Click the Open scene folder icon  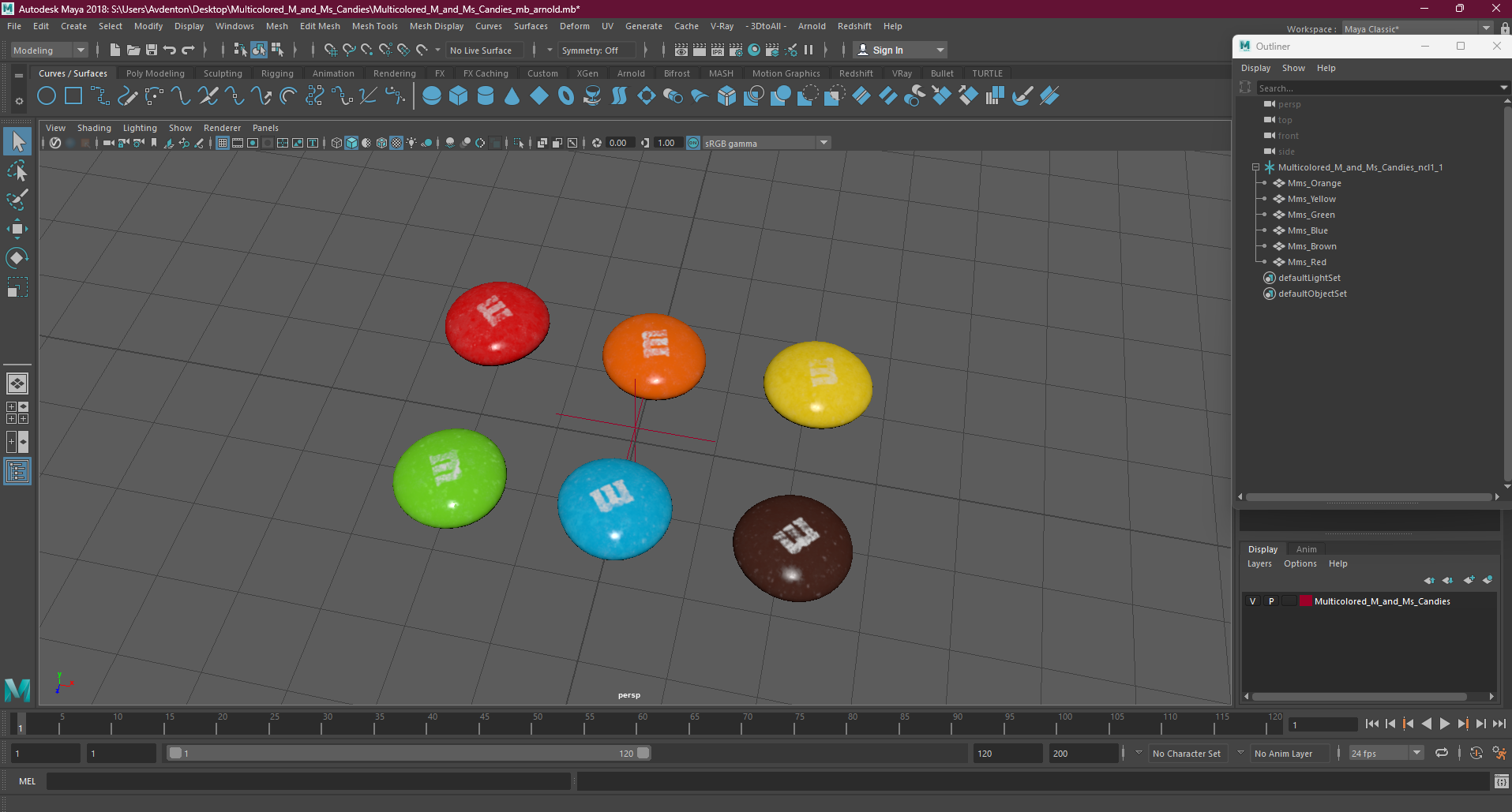click(133, 50)
